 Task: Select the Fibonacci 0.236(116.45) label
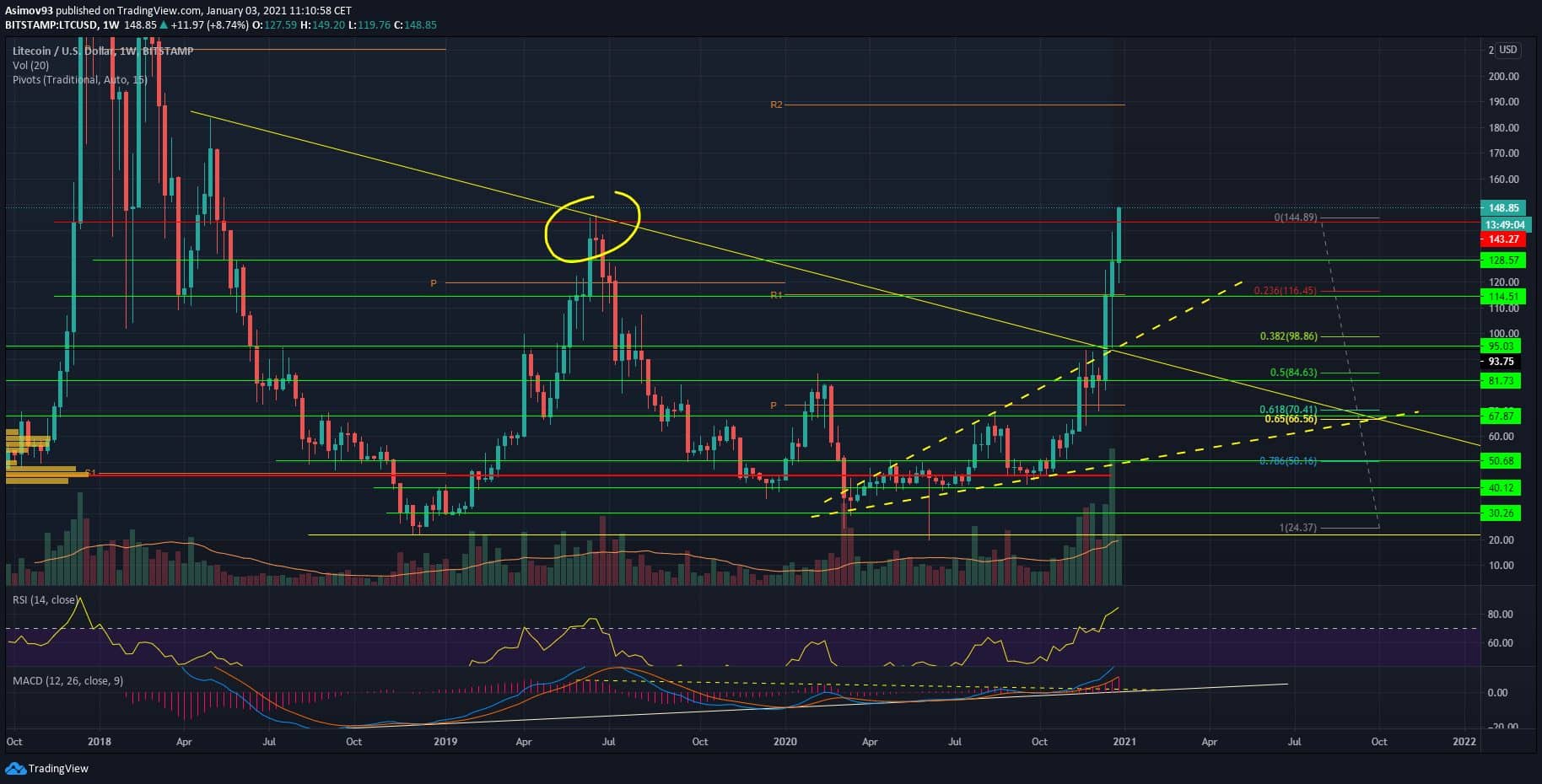pyautogui.click(x=1285, y=291)
